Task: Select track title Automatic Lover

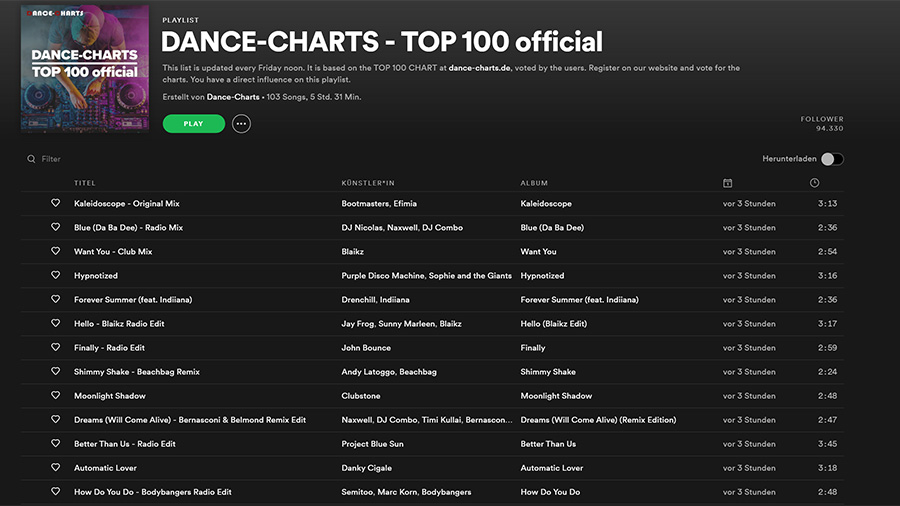Action: pyautogui.click(x=106, y=468)
